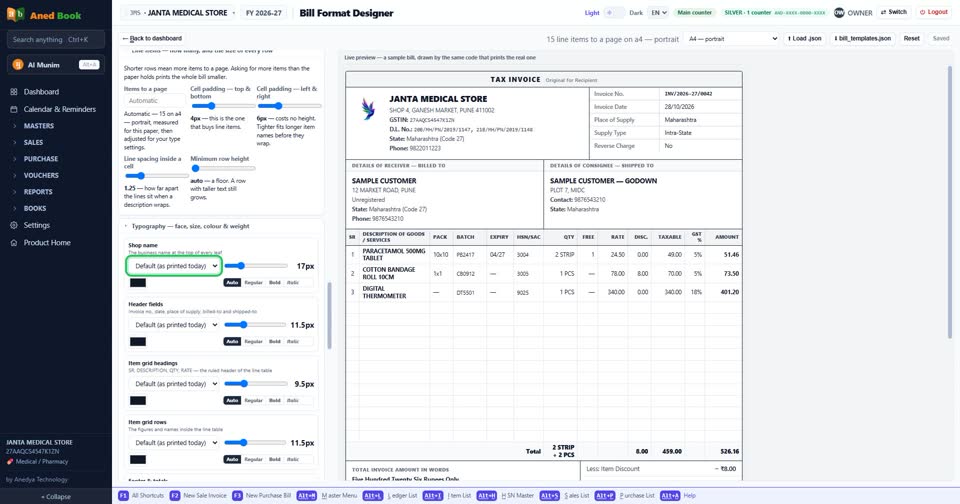This screenshot has width=960, height=504.
Task: Select Italic style for Shop name
Action: click(293, 282)
